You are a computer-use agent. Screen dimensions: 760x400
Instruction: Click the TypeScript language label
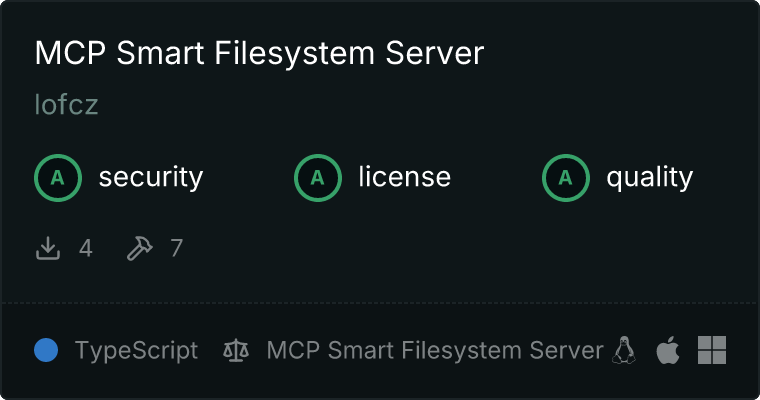click(x=136, y=351)
